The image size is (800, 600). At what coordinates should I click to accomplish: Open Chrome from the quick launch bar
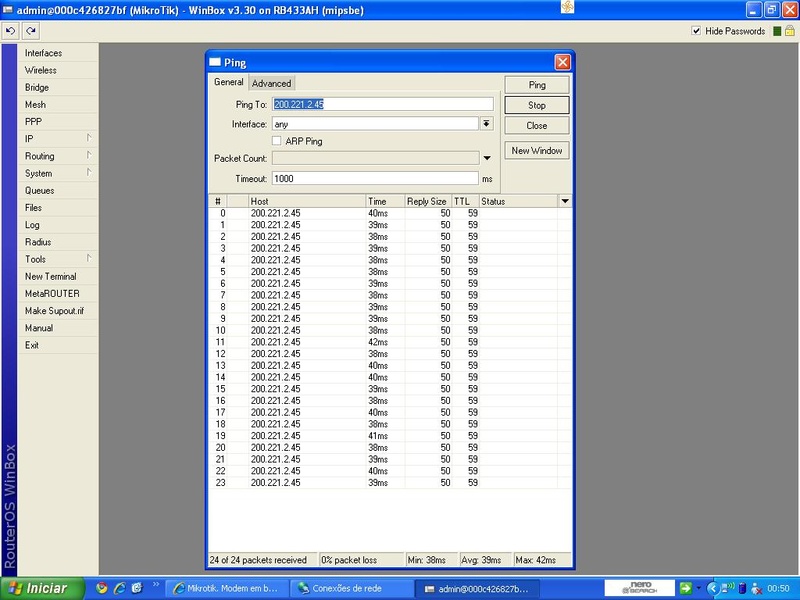tap(102, 588)
